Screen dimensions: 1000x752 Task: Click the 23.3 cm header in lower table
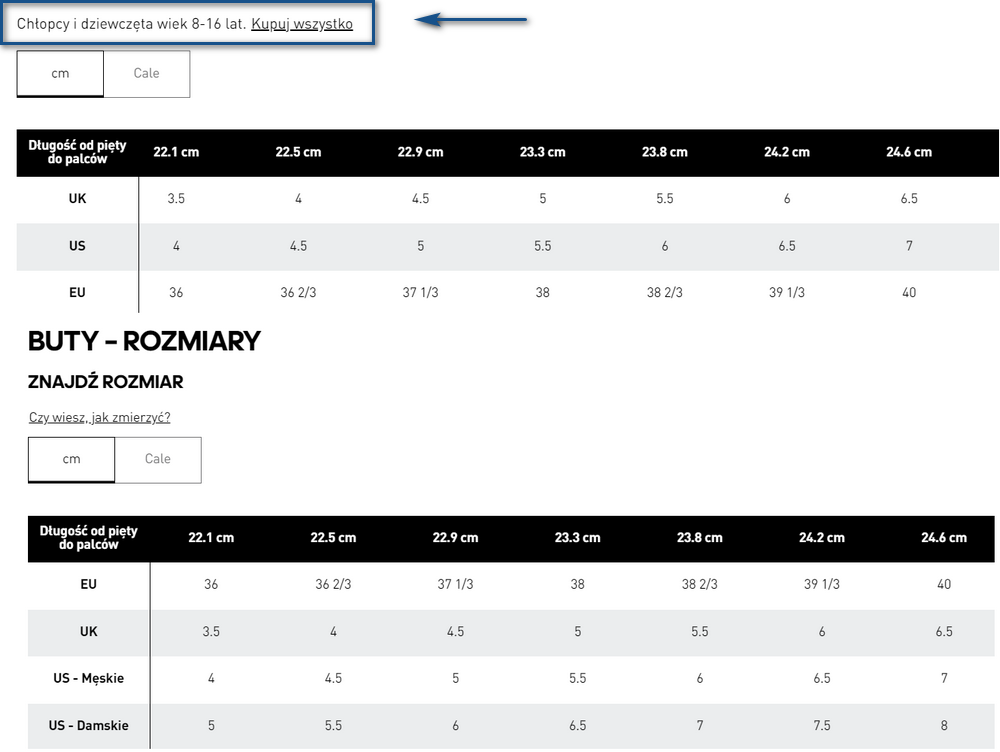click(577, 538)
